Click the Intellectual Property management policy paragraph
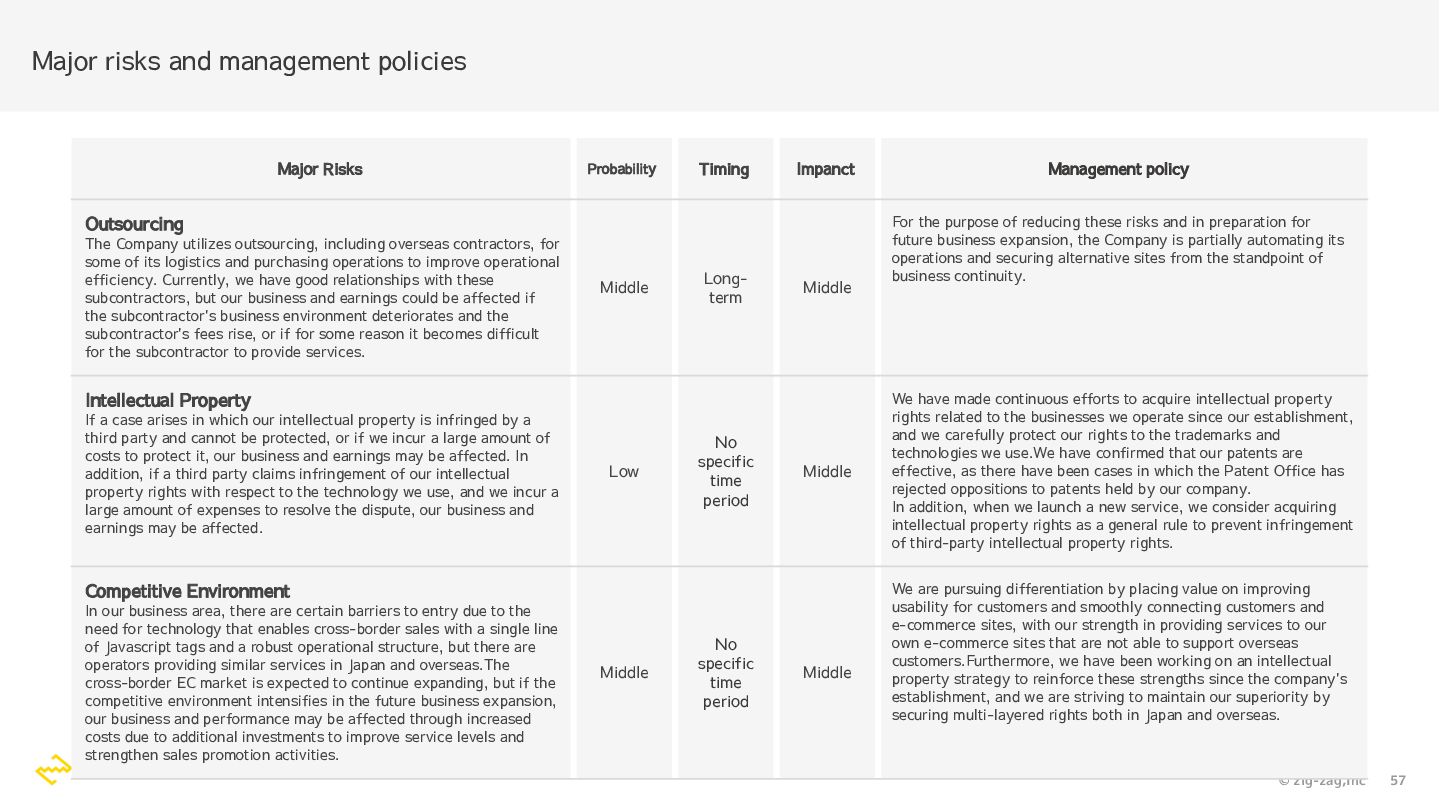The height and width of the screenshot is (810, 1440). [x=1122, y=471]
